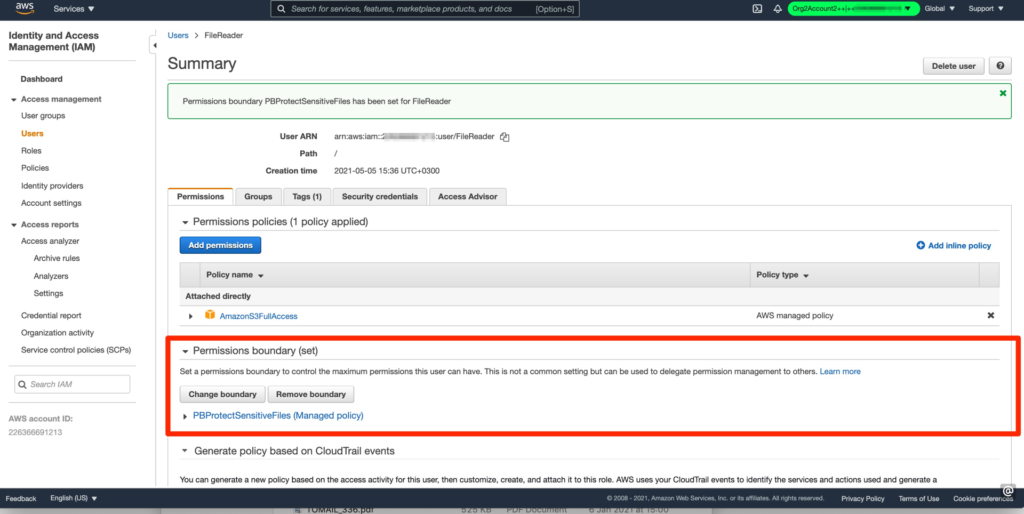Open English (US) language selector
The image size is (1024, 514).
click(73, 498)
